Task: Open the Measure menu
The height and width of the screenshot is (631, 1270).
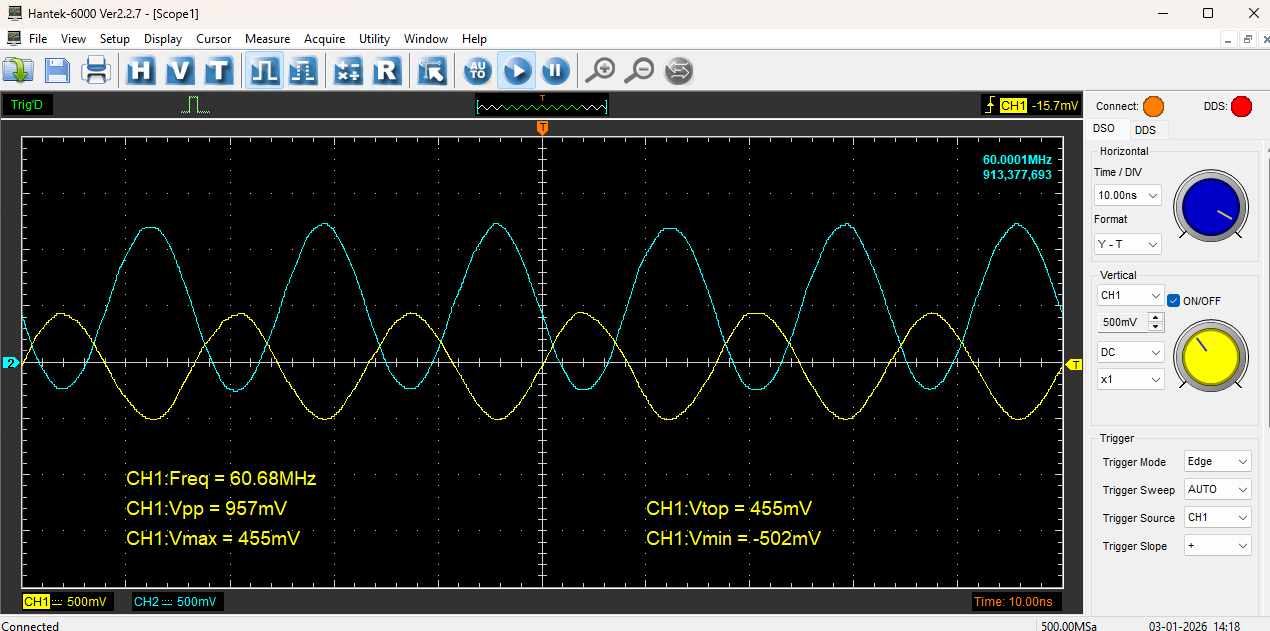Action: (x=268, y=39)
